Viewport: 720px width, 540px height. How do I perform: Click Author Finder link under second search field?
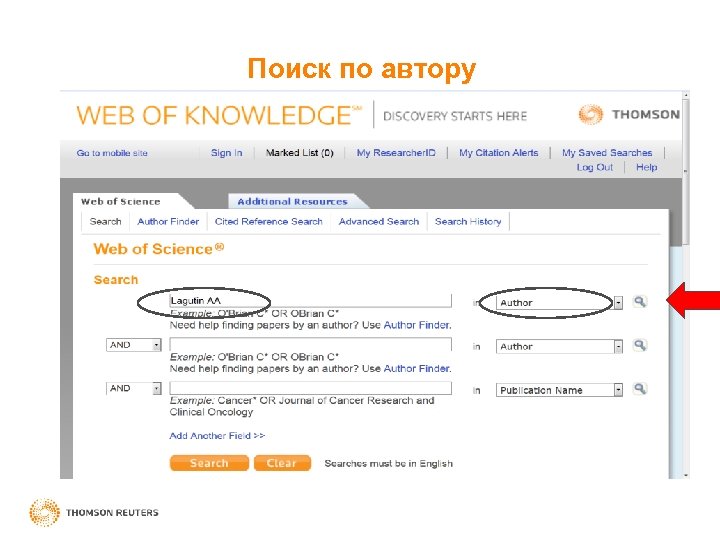click(417, 368)
